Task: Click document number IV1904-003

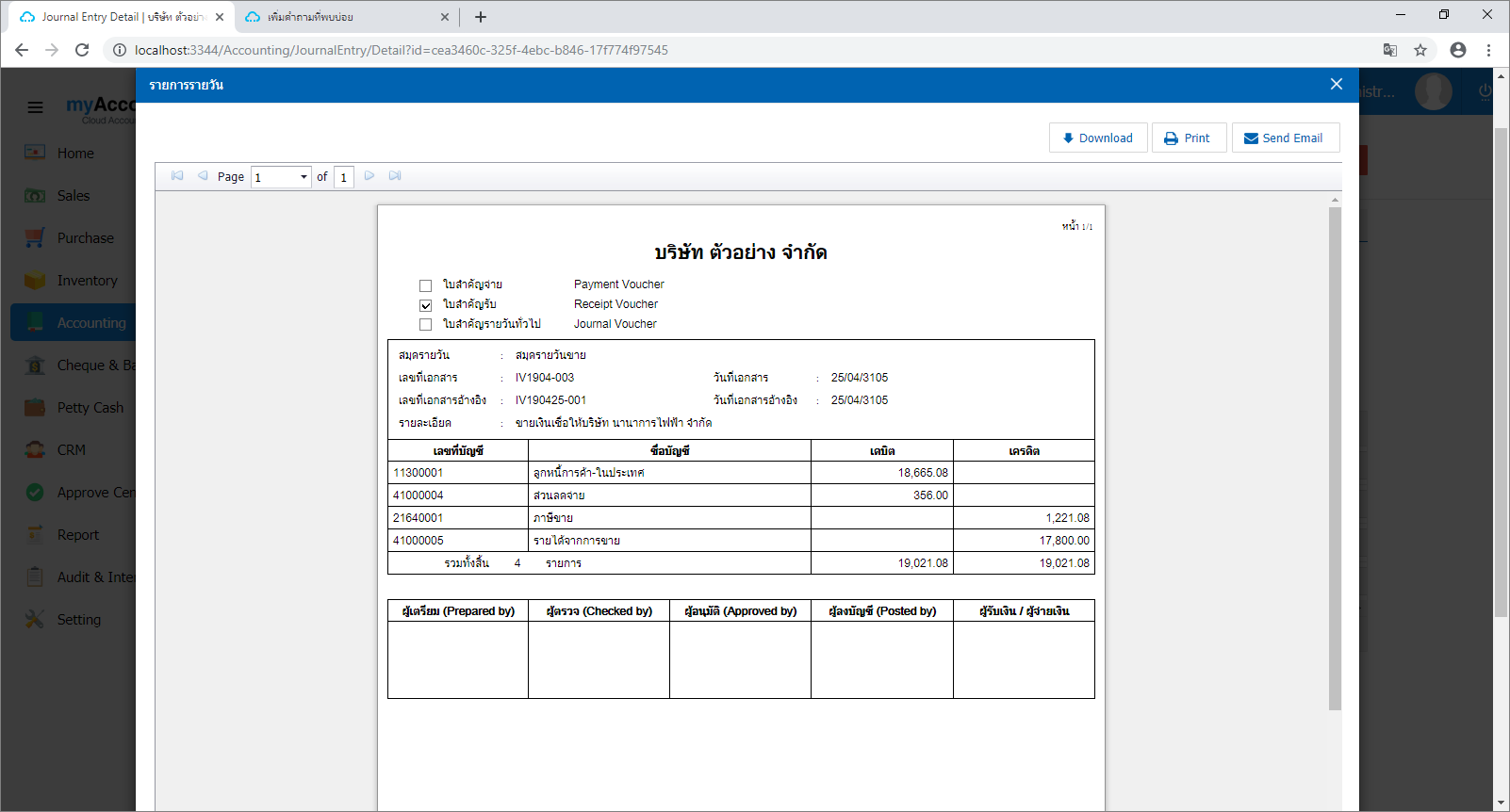Action: point(545,378)
